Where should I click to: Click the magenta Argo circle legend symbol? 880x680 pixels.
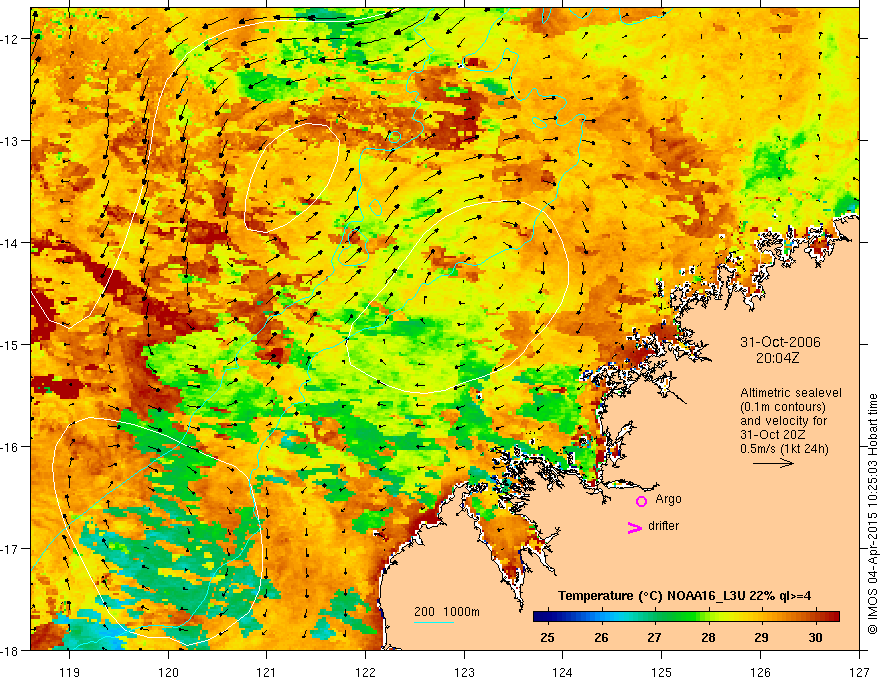pos(641,501)
